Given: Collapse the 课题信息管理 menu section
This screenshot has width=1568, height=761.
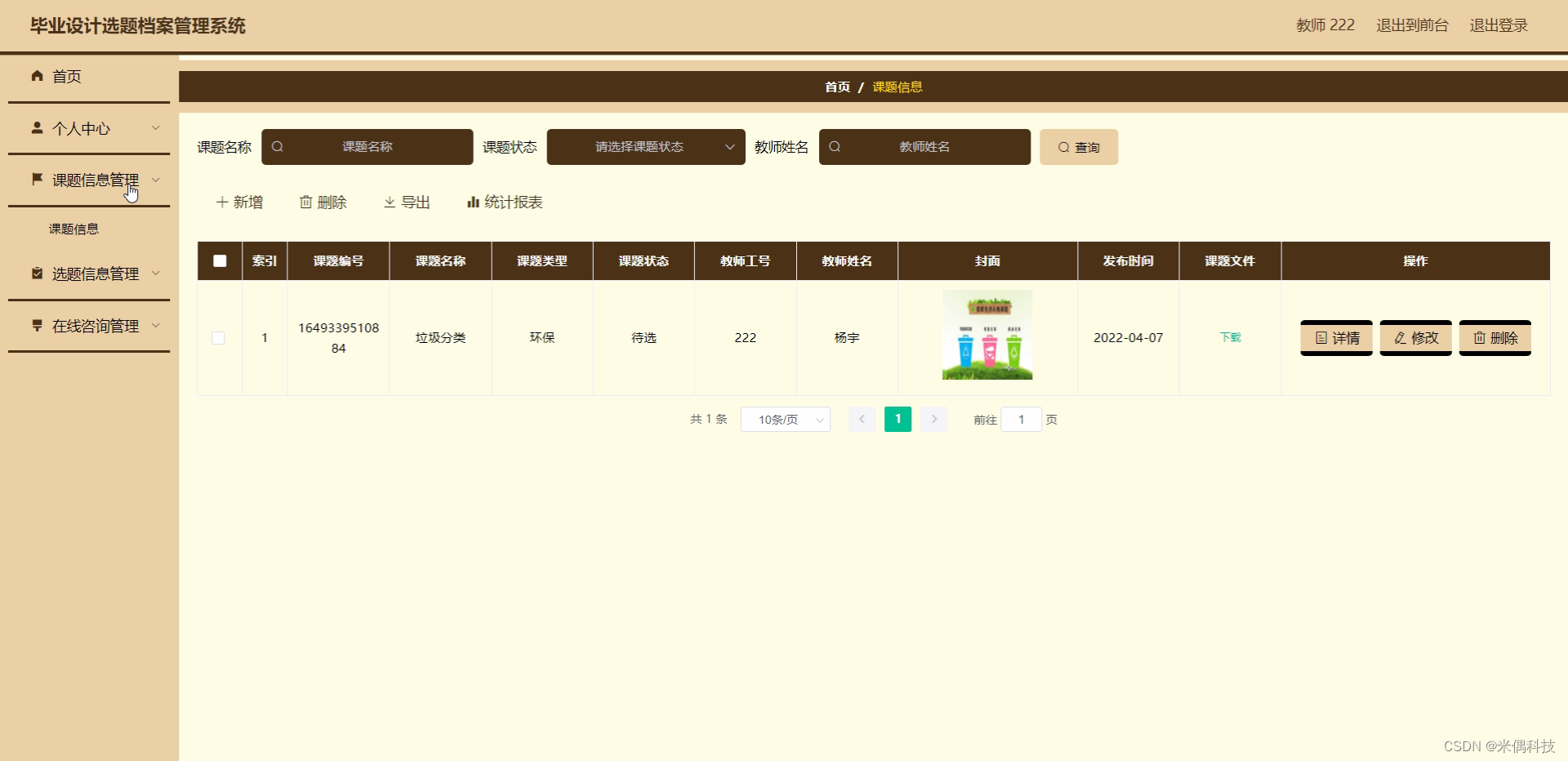Looking at the screenshot, I should [90, 179].
